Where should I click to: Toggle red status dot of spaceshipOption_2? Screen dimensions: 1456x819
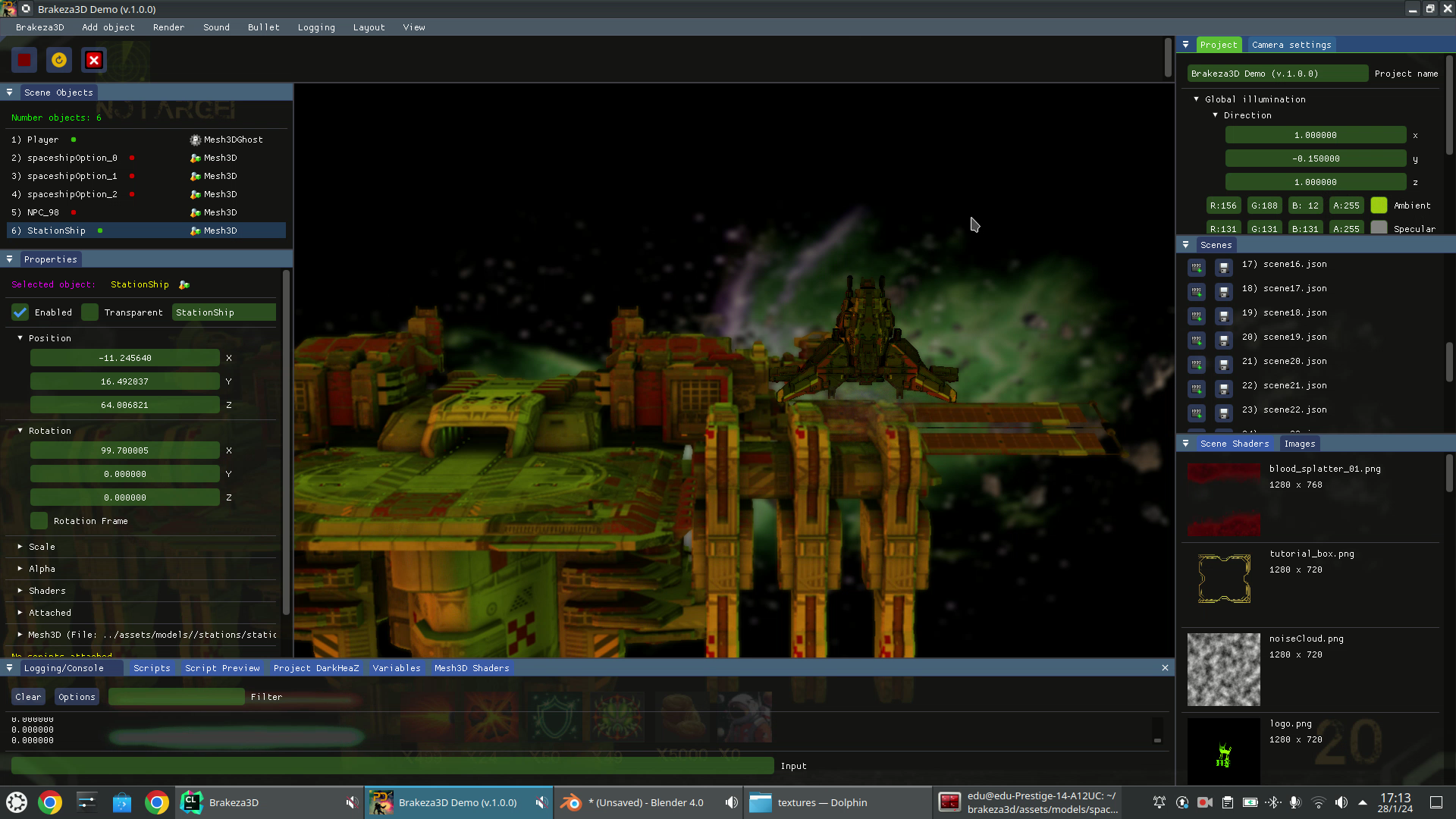(x=132, y=194)
